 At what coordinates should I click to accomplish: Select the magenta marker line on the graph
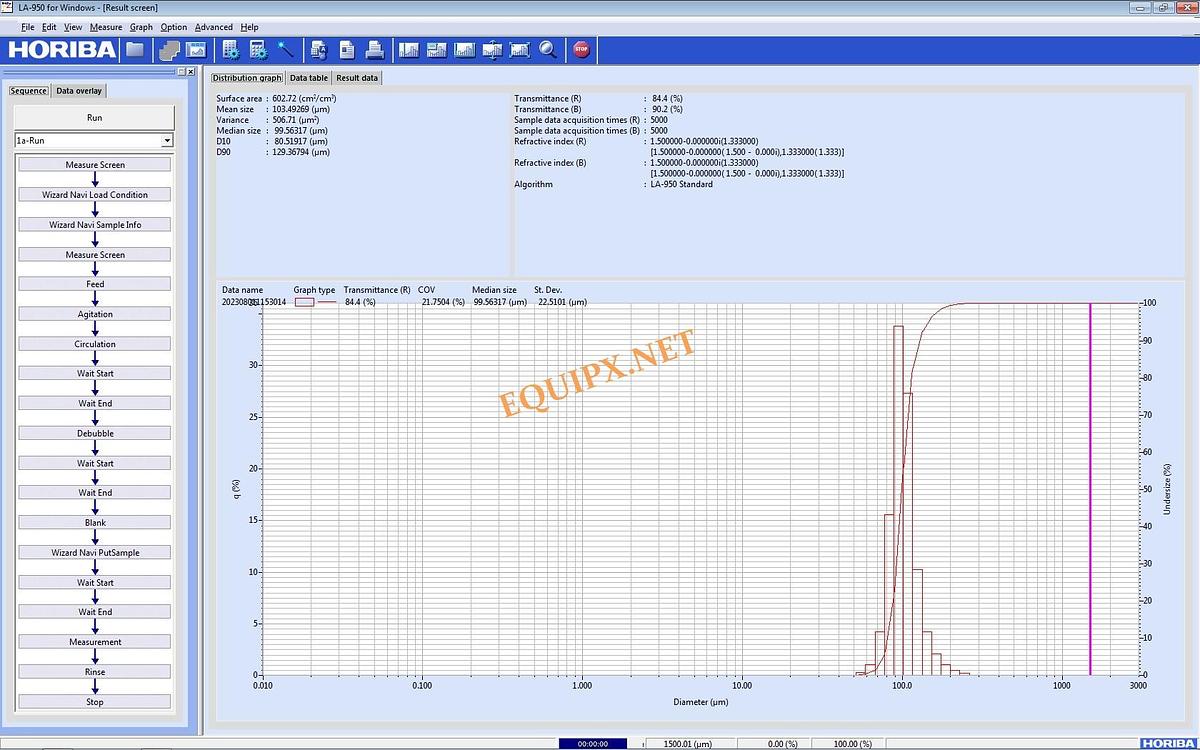[x=1089, y=490]
